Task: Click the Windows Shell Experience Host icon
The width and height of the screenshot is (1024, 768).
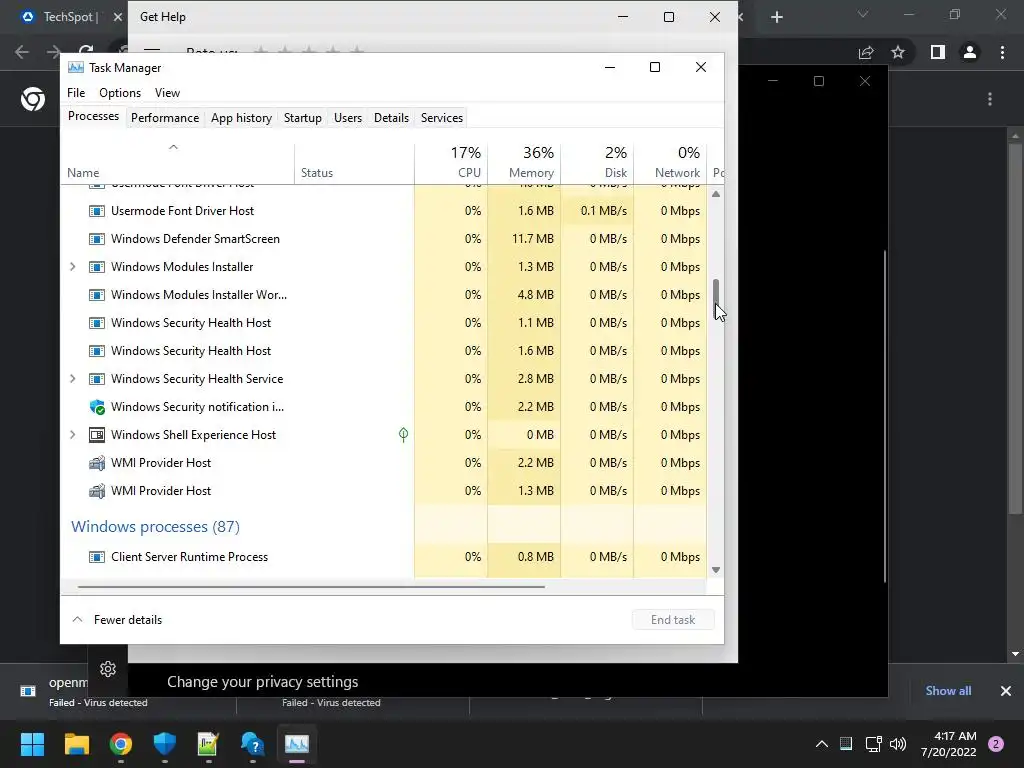Action: tap(97, 435)
